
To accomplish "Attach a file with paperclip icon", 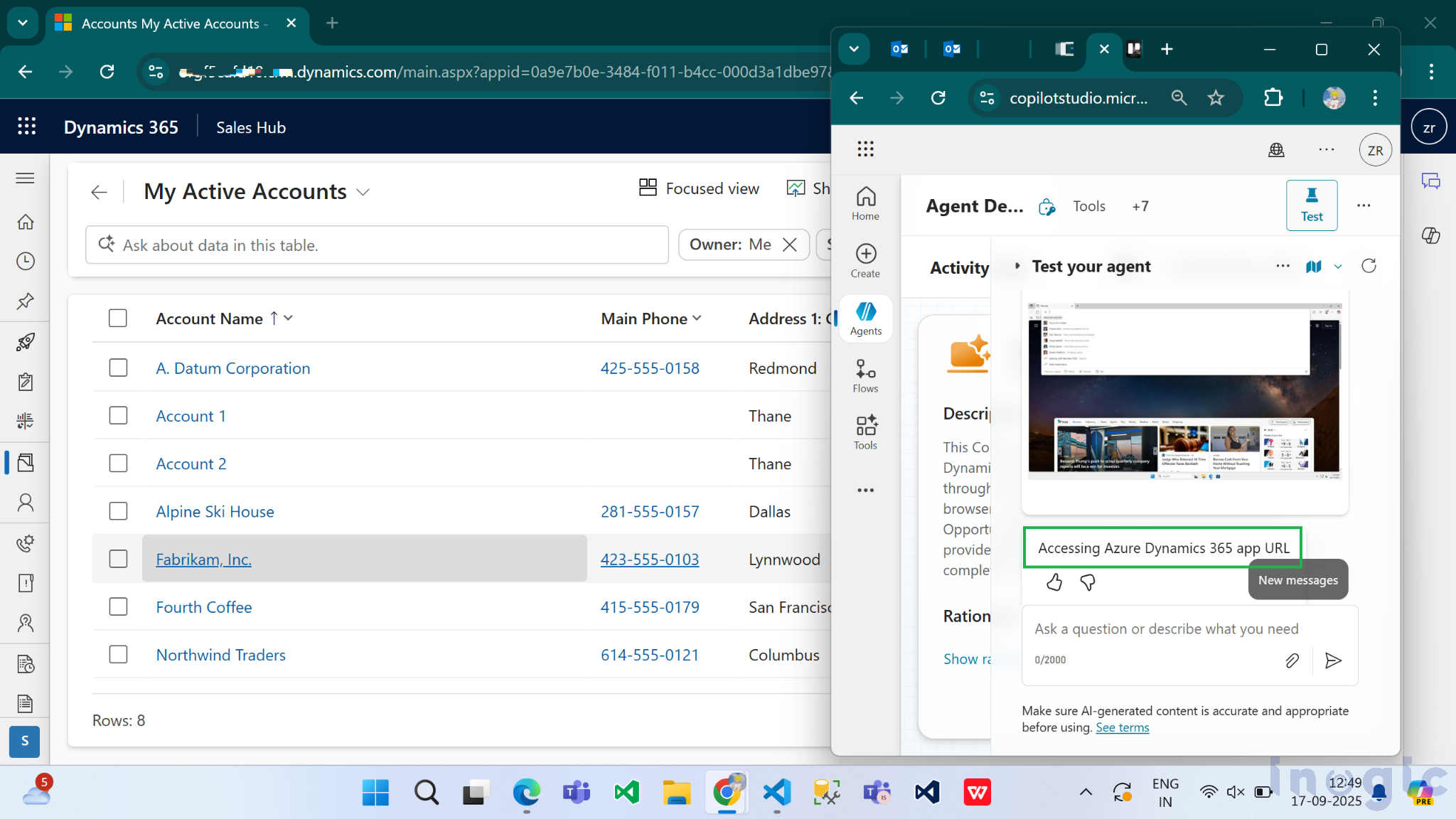I will tap(1292, 660).
